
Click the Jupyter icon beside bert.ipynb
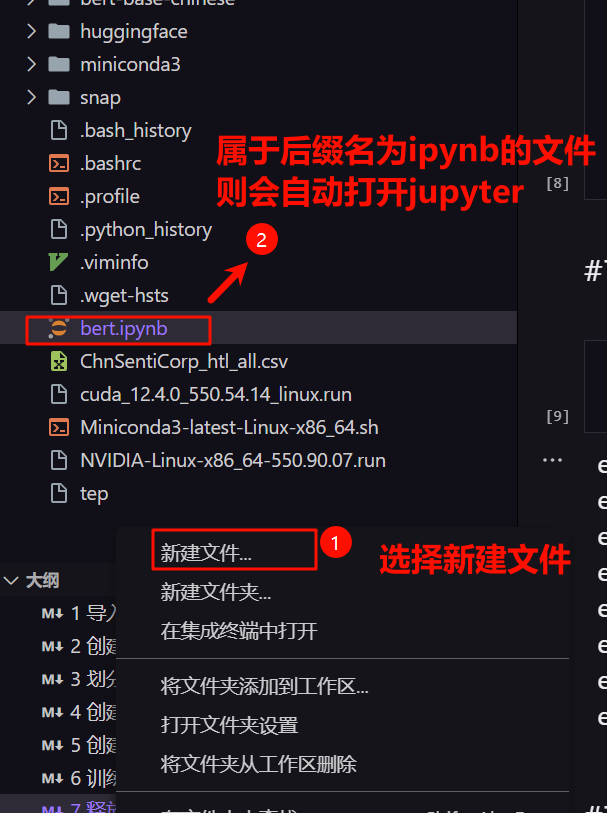point(59,329)
